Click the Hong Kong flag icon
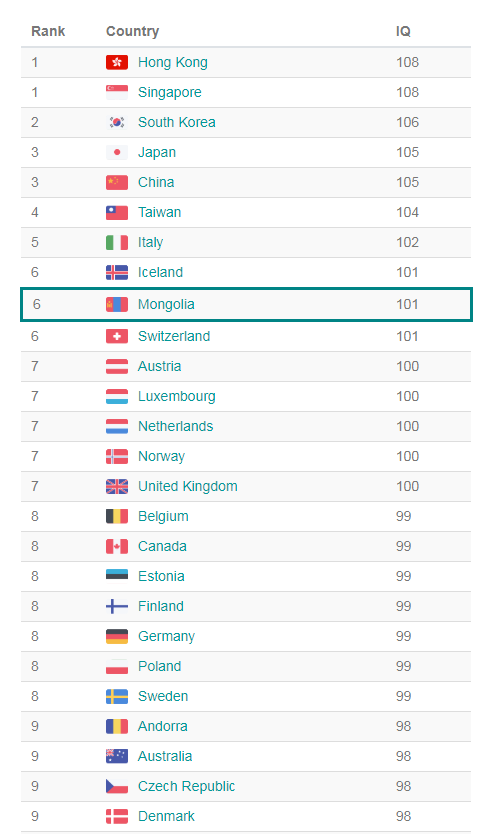This screenshot has width=481, height=834. tap(117, 62)
